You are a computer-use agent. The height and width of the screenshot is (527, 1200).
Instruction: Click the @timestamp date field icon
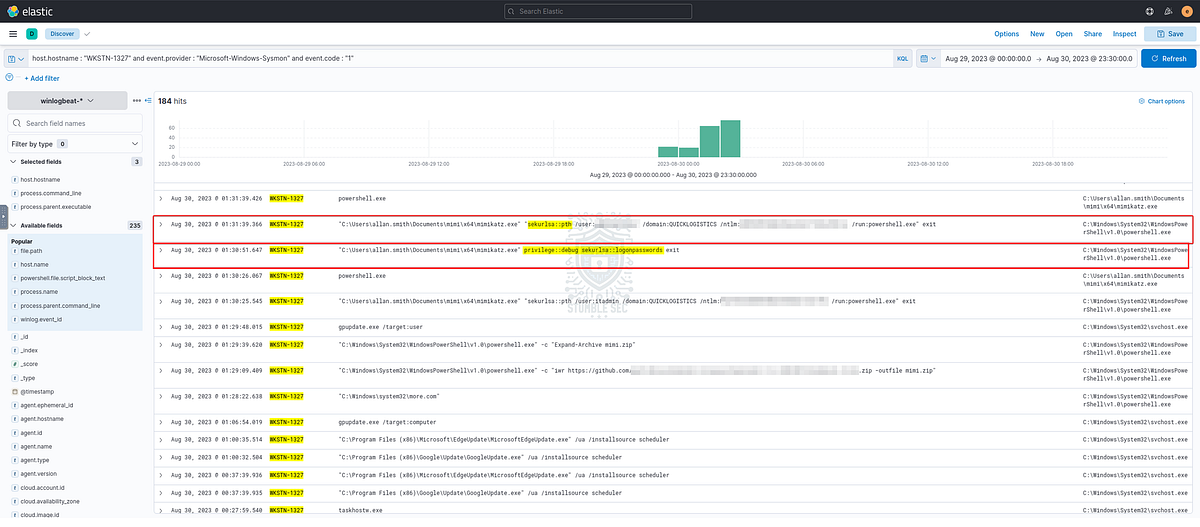(x=14, y=391)
